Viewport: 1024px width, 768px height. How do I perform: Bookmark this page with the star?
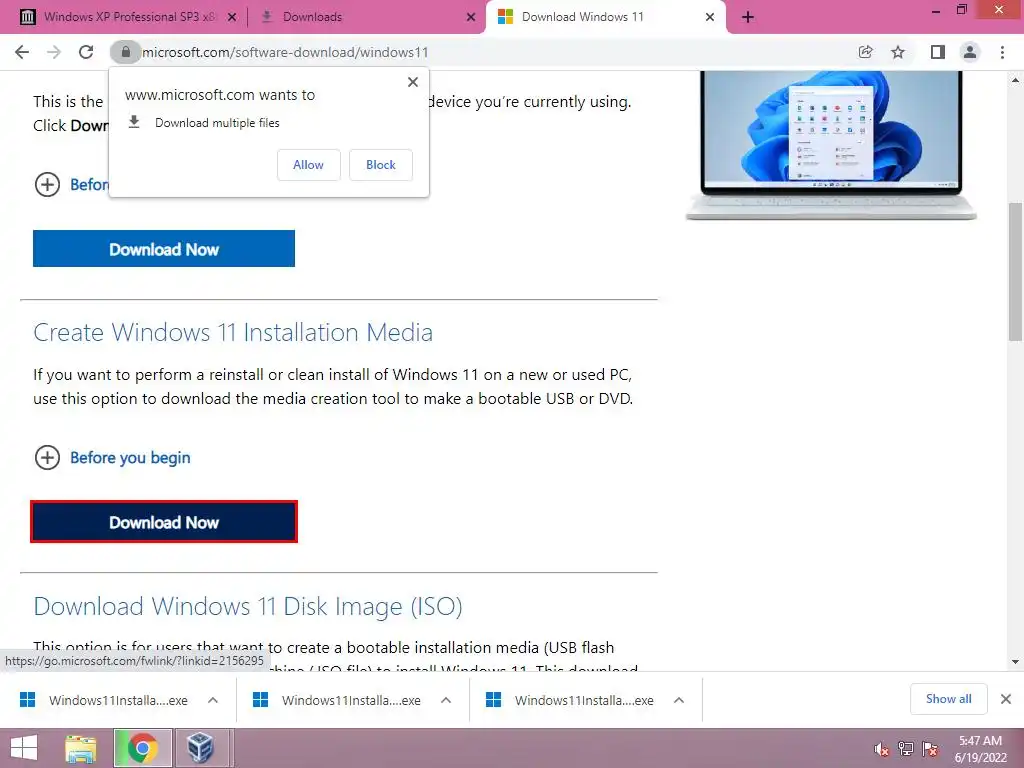898,52
